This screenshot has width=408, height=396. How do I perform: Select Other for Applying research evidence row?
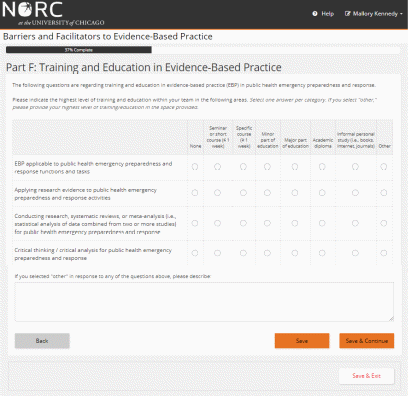(384, 193)
